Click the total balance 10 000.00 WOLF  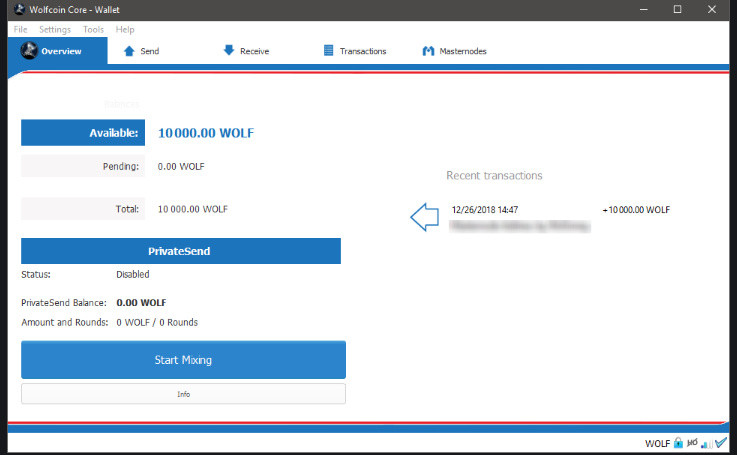193,209
